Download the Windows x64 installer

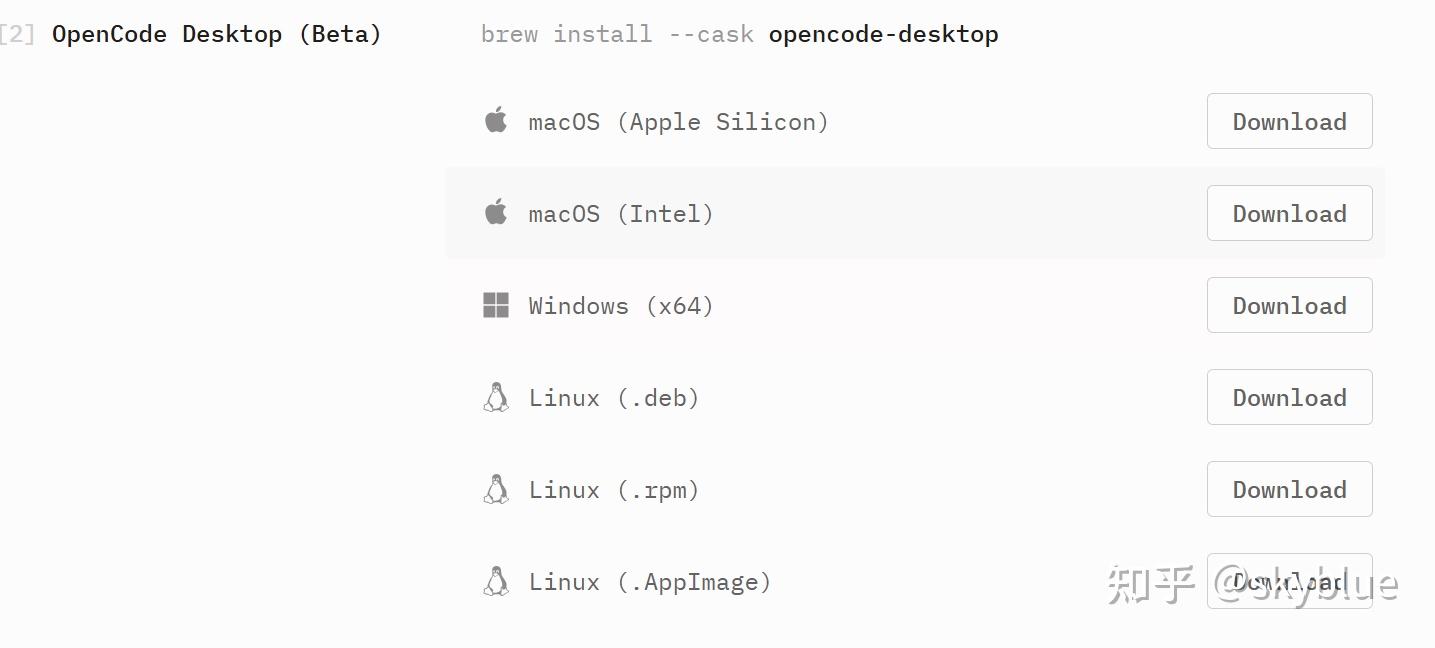coord(1289,306)
